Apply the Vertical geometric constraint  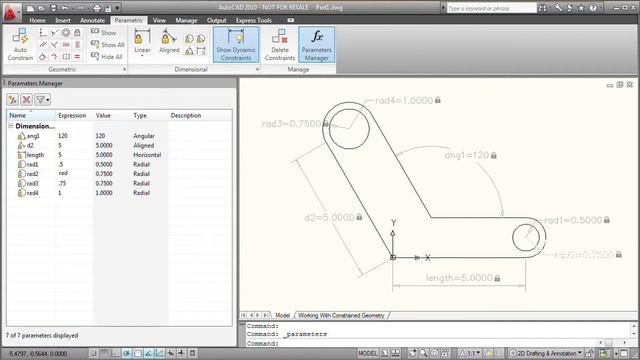[x=77, y=44]
